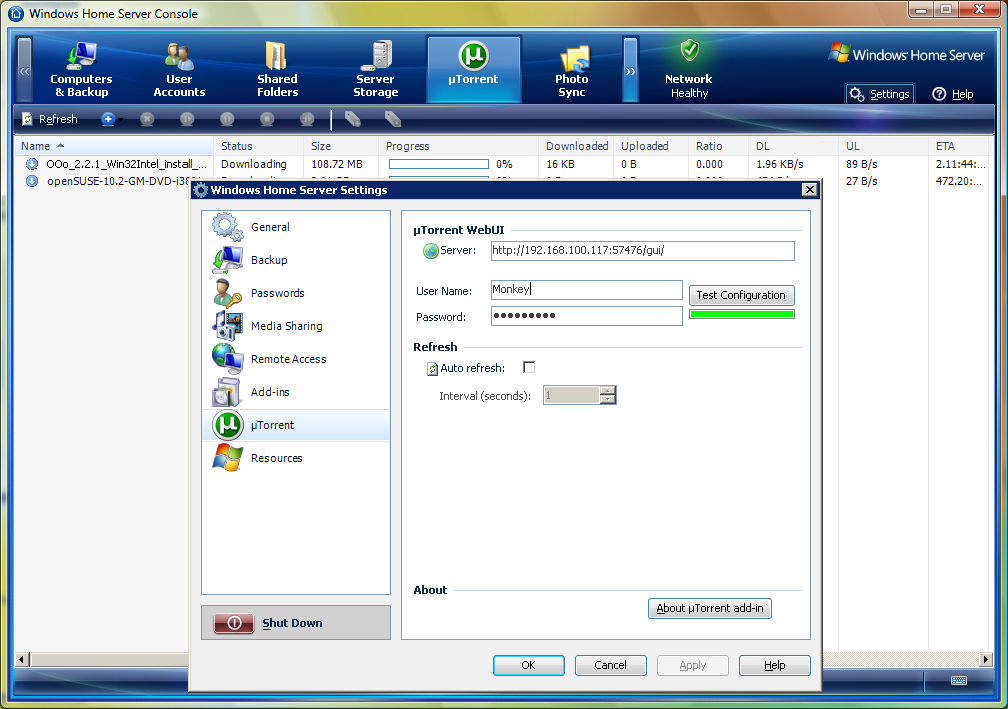Expand the add torrent dropdown arrow
This screenshot has width=1008, height=709.
[x=120, y=120]
